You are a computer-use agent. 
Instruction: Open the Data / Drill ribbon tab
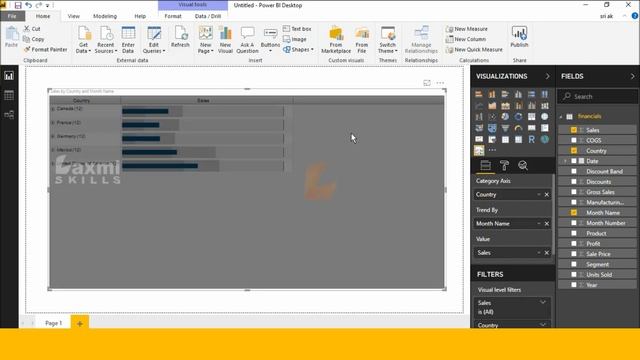coord(208,16)
